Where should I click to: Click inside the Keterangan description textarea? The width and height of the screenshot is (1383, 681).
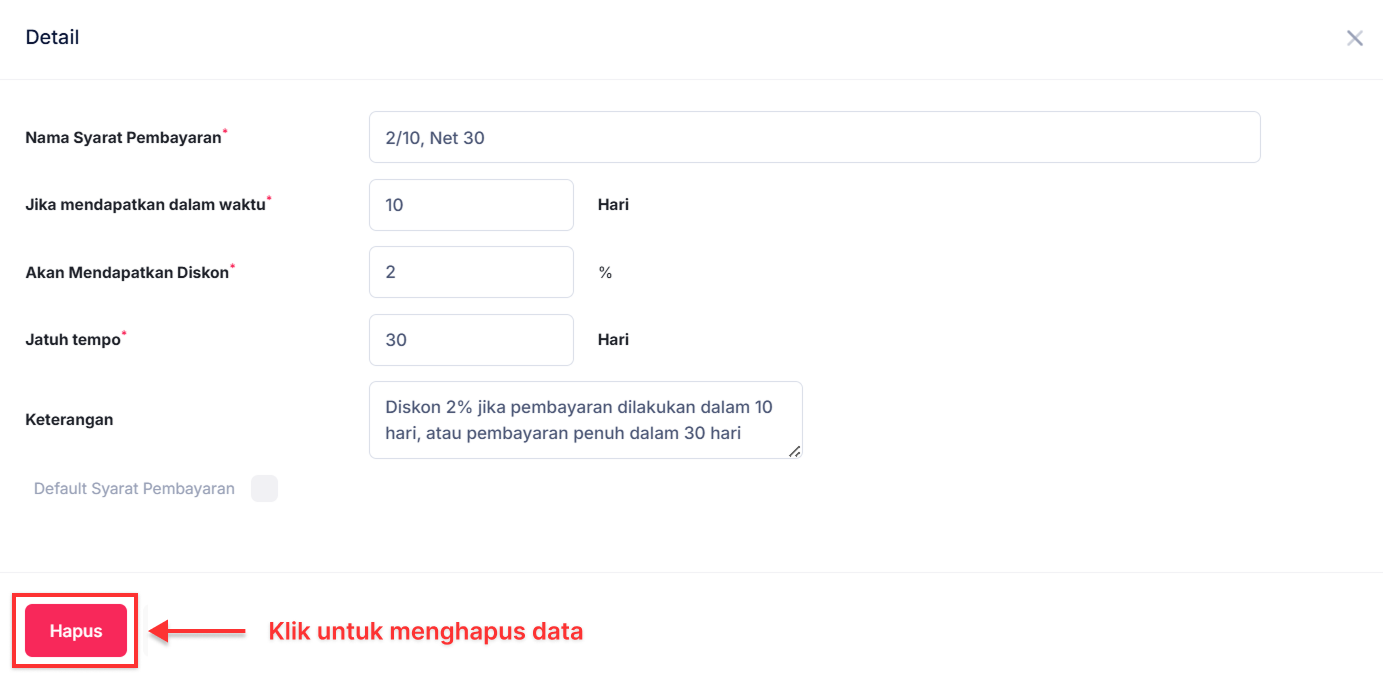pyautogui.click(x=585, y=419)
